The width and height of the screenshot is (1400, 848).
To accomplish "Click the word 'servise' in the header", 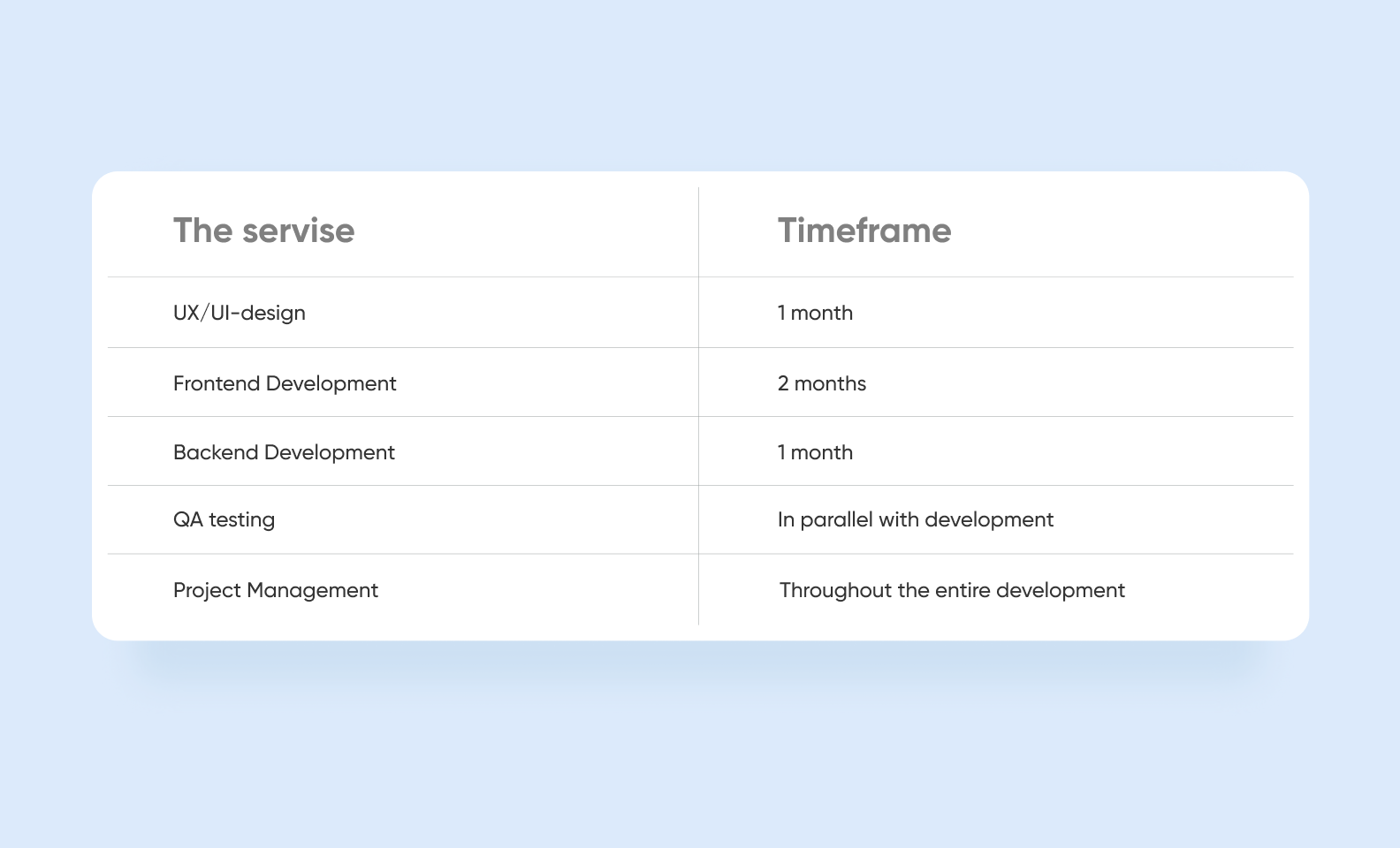I will (x=299, y=231).
